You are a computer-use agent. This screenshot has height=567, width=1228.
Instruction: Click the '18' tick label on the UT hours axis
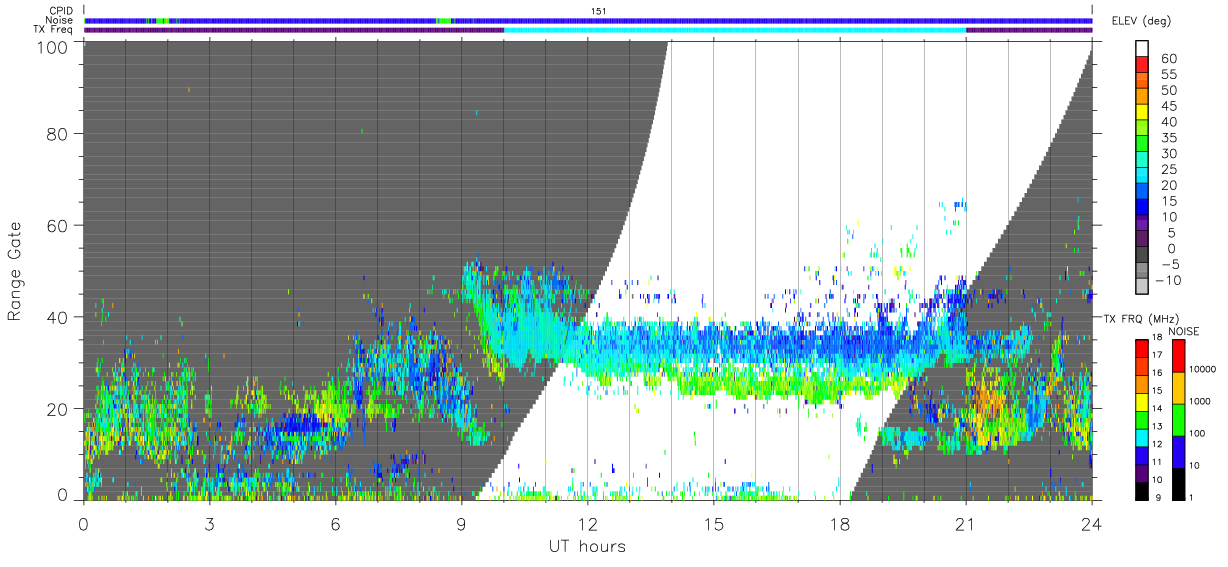pos(840,523)
